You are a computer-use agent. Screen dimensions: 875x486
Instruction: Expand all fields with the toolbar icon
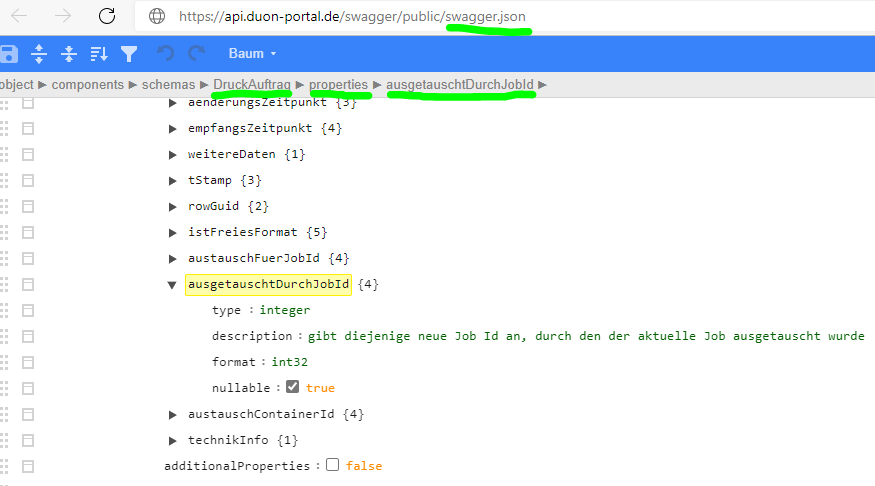39,53
